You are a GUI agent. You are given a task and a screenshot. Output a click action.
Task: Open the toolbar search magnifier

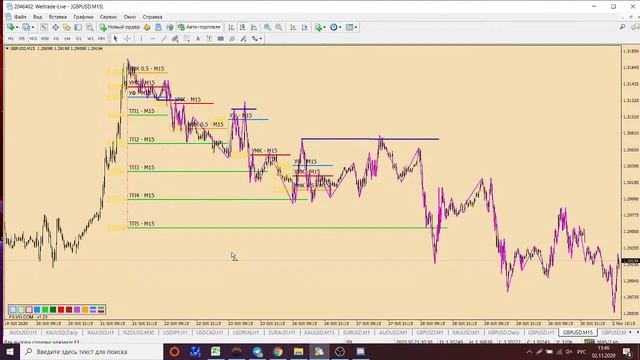click(x=622, y=27)
